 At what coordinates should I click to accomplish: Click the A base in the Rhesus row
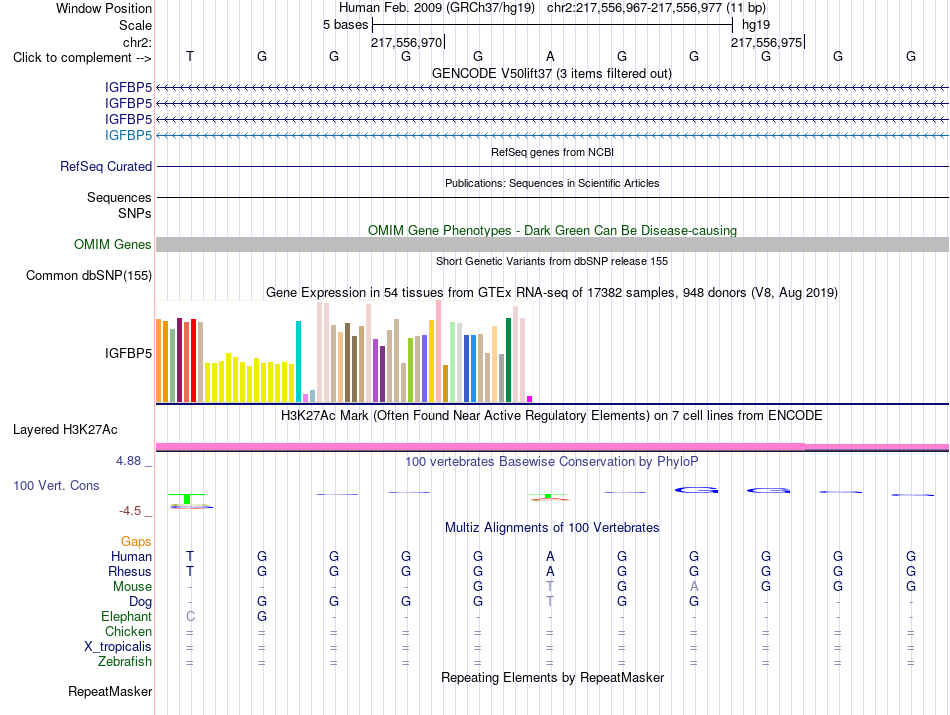coord(550,571)
